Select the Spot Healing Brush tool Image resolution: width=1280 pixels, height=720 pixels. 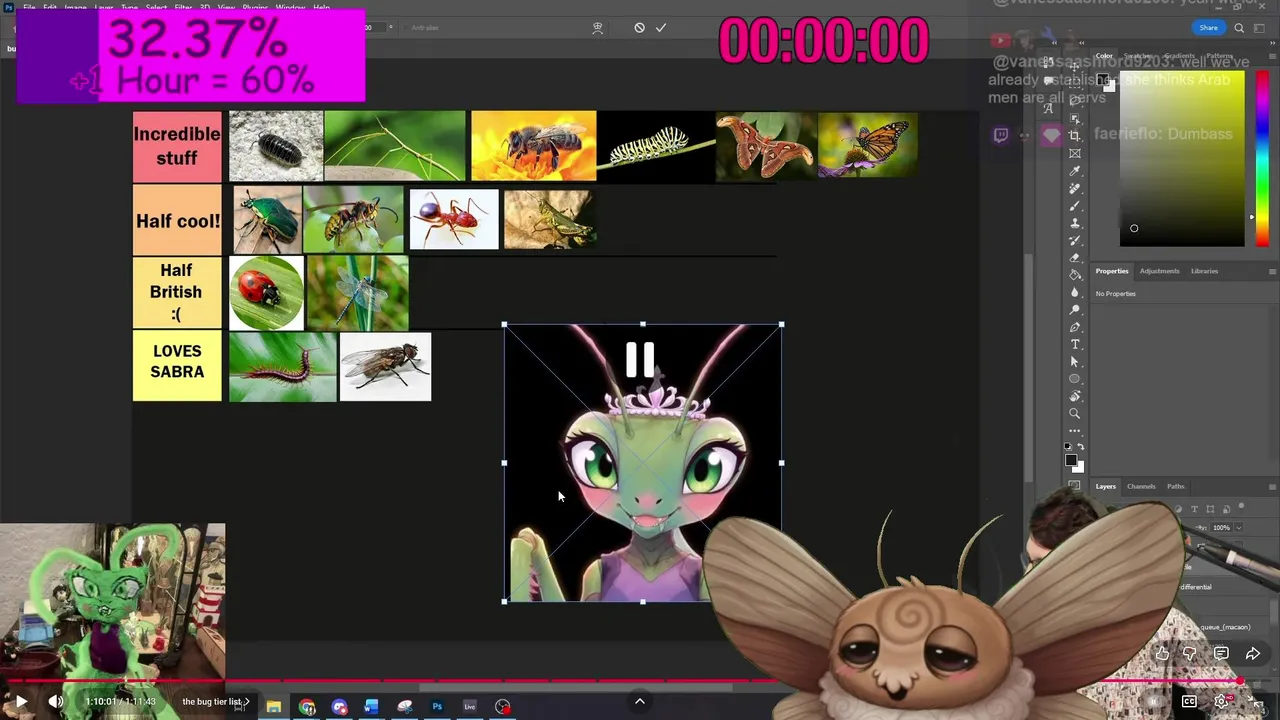click(x=1075, y=188)
